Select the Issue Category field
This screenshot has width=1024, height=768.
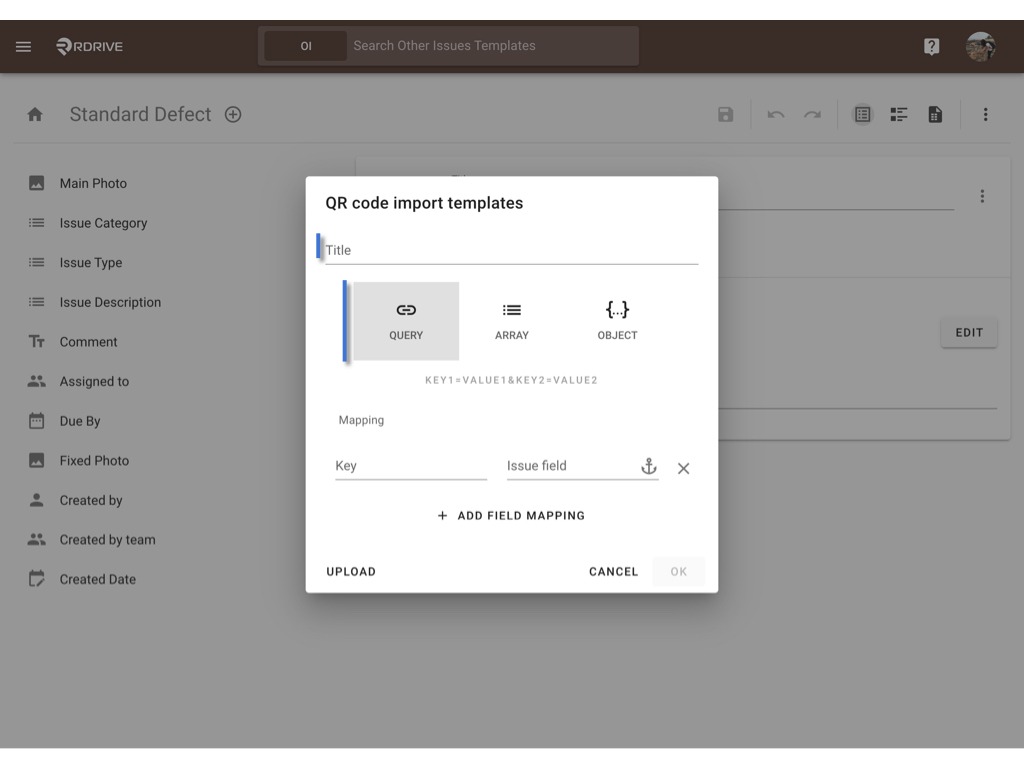tap(88, 223)
